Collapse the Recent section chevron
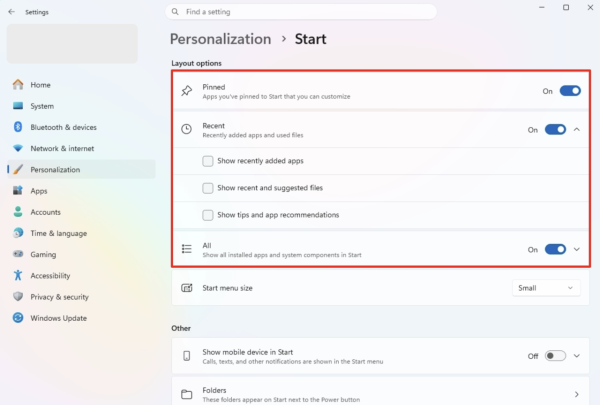Viewport: 600px width, 405px height. point(577,130)
